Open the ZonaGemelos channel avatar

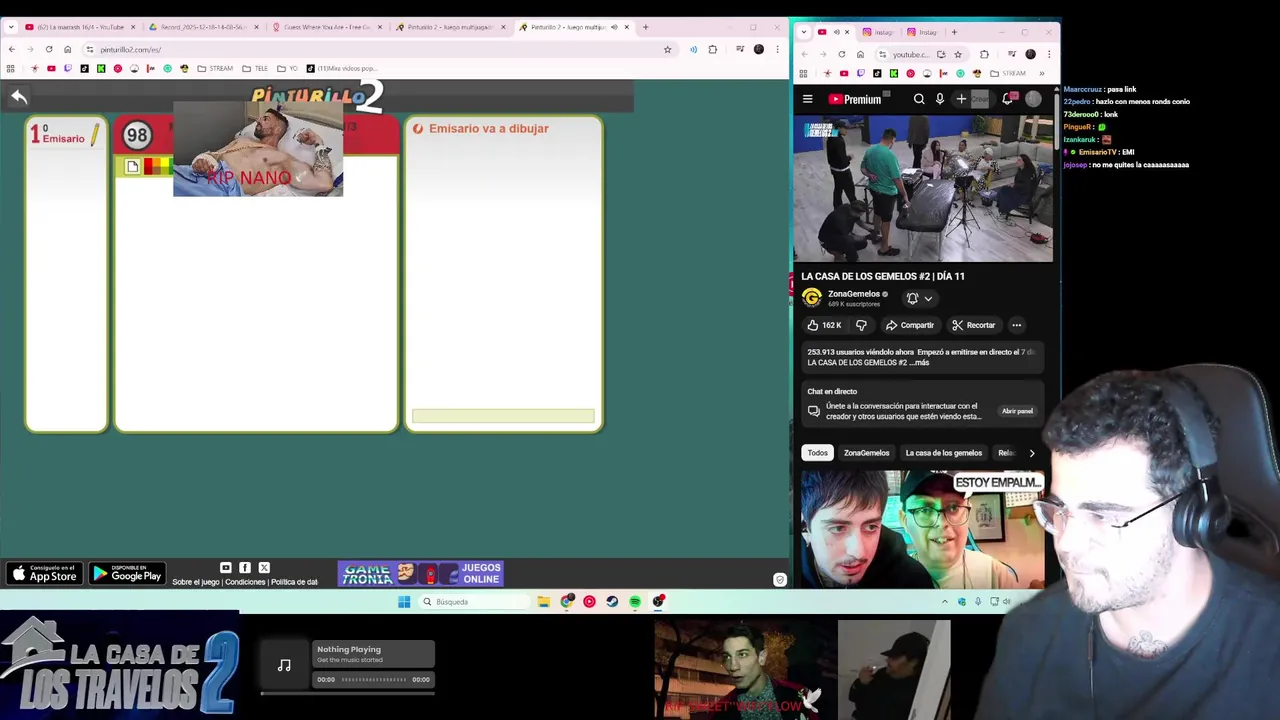pyautogui.click(x=812, y=298)
